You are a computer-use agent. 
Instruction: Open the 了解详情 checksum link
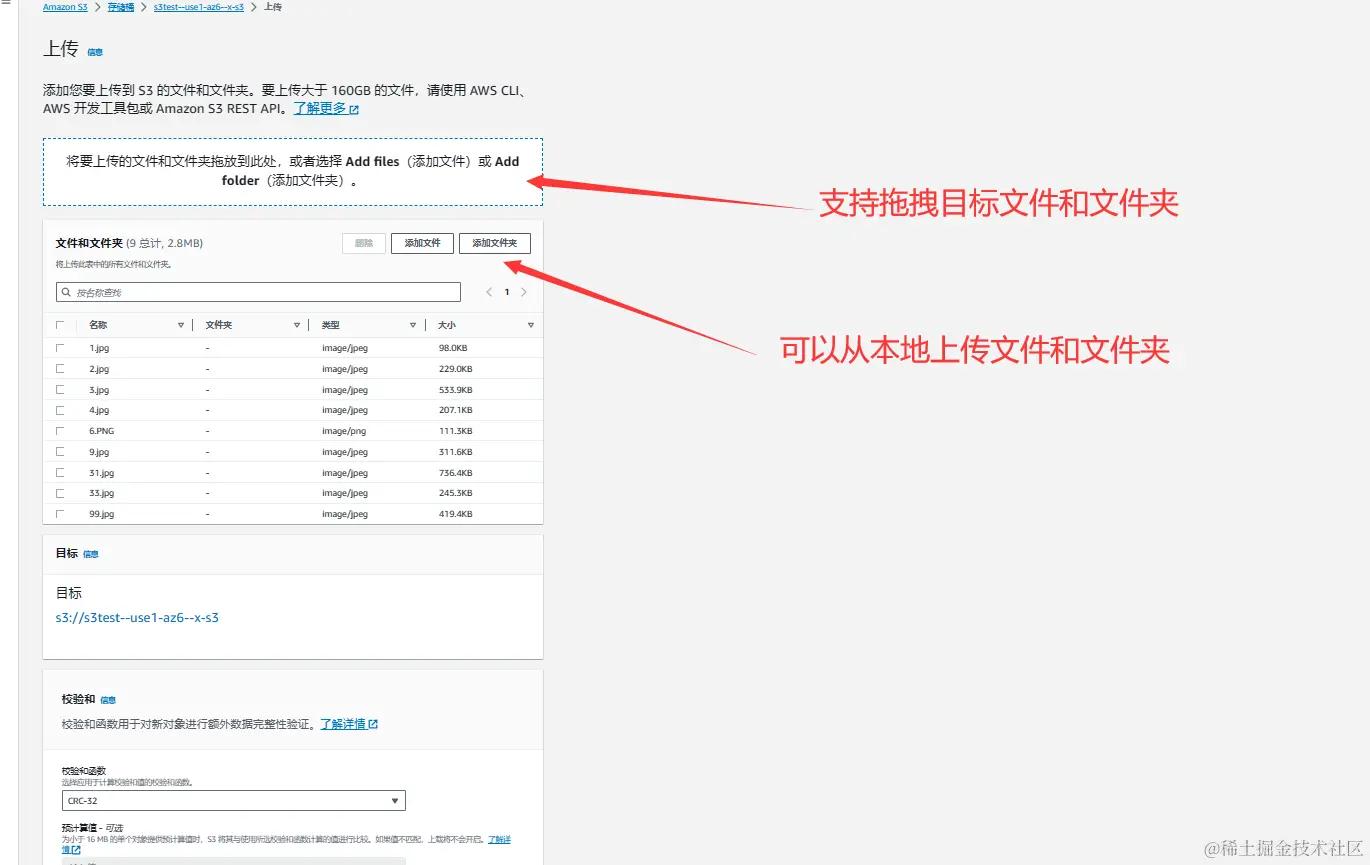349,724
